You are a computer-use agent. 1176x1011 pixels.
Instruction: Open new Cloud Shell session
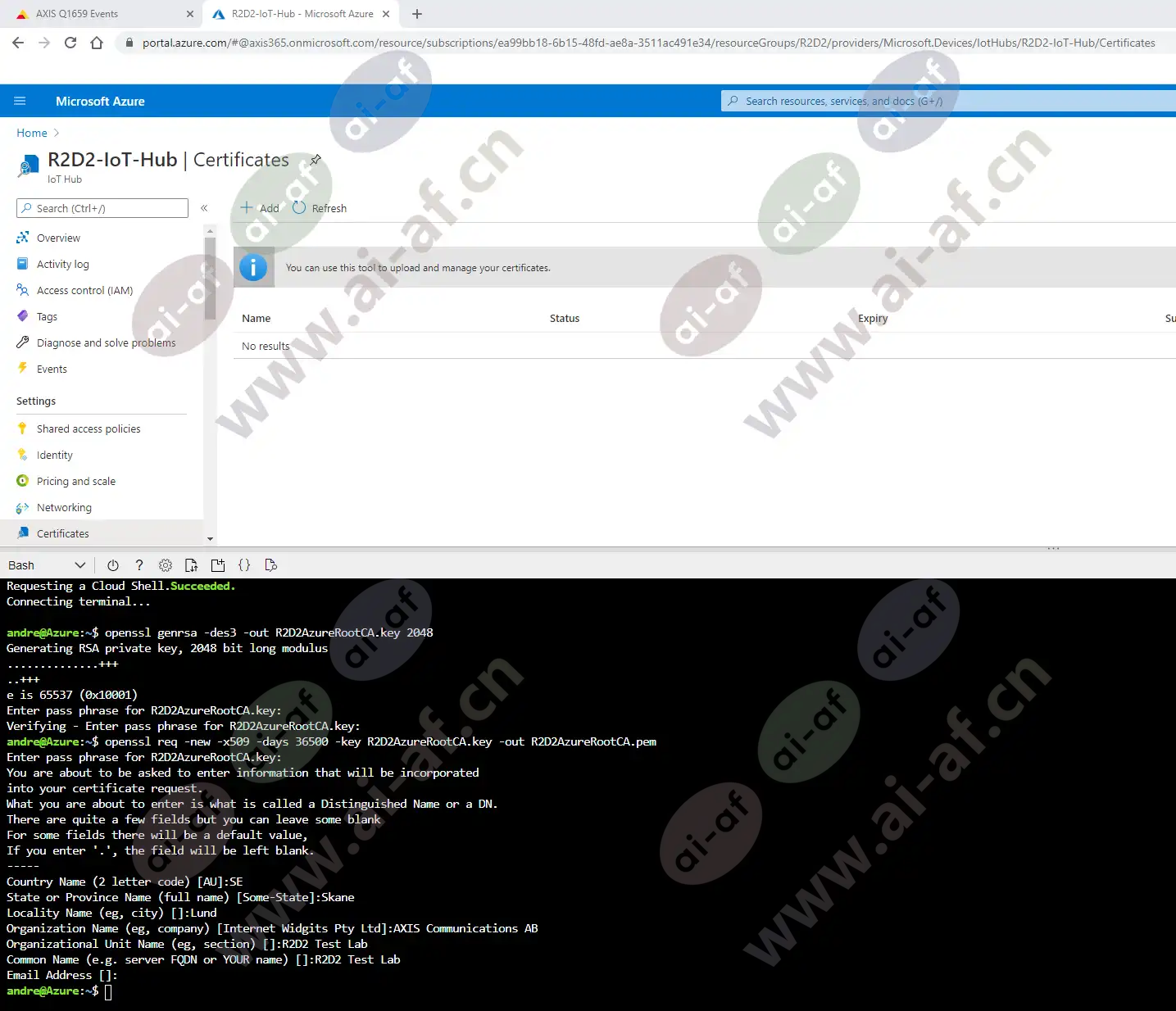(x=218, y=565)
